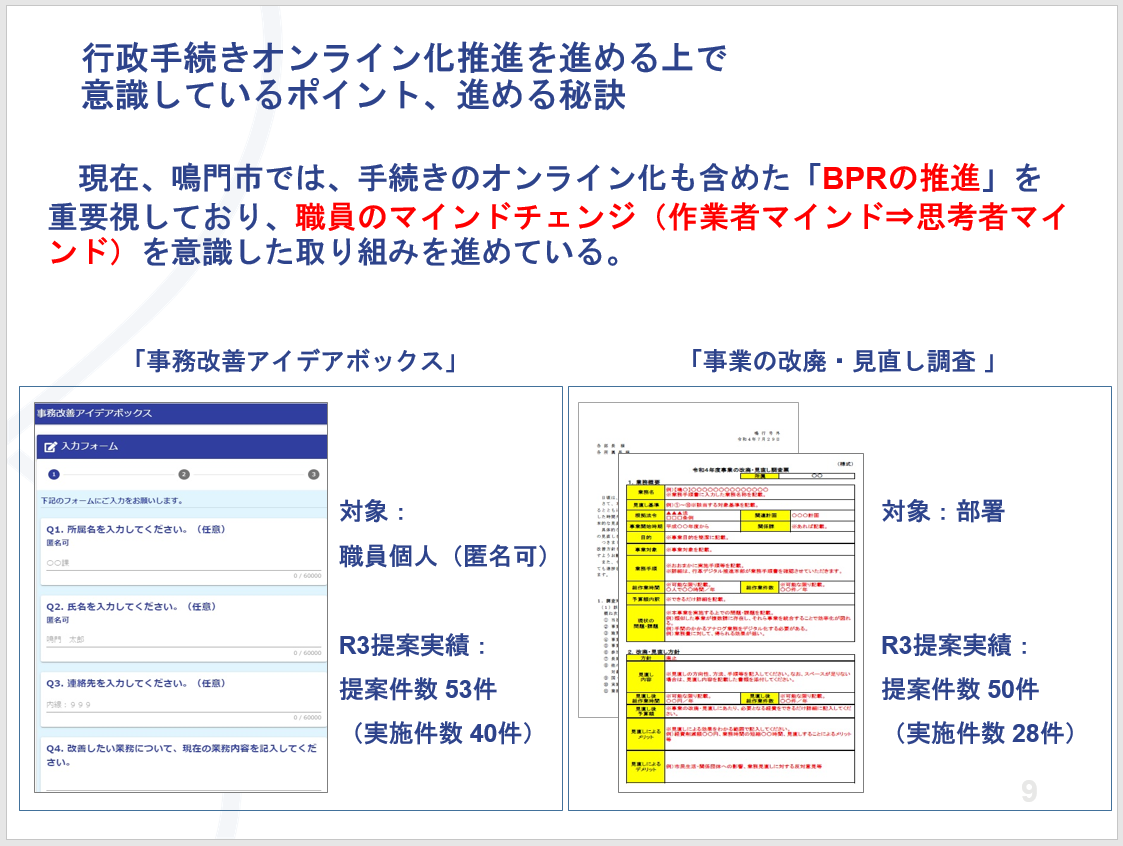The height and width of the screenshot is (846, 1123).
Task: Click the caption 「事業の改廃・見直し調査」
Action: (842, 361)
